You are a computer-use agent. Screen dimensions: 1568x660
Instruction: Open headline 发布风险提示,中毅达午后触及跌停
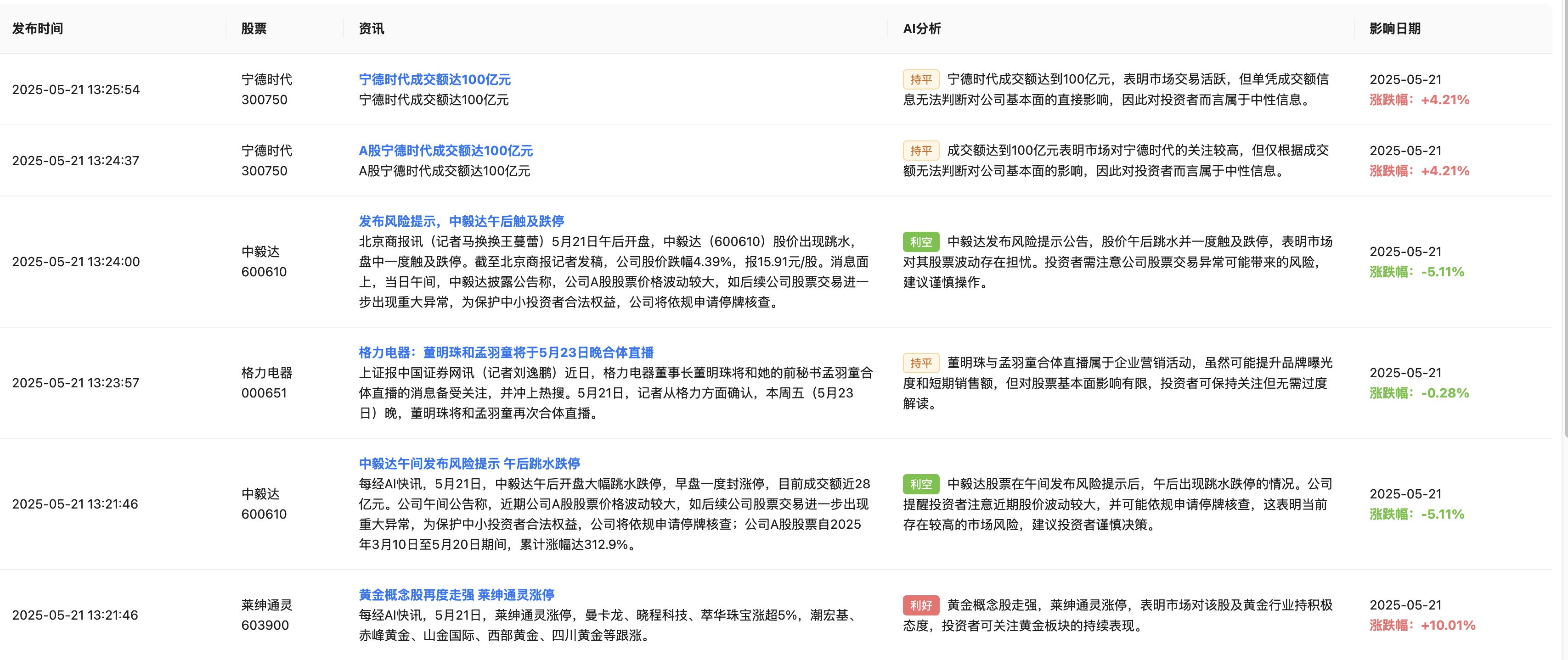click(462, 221)
